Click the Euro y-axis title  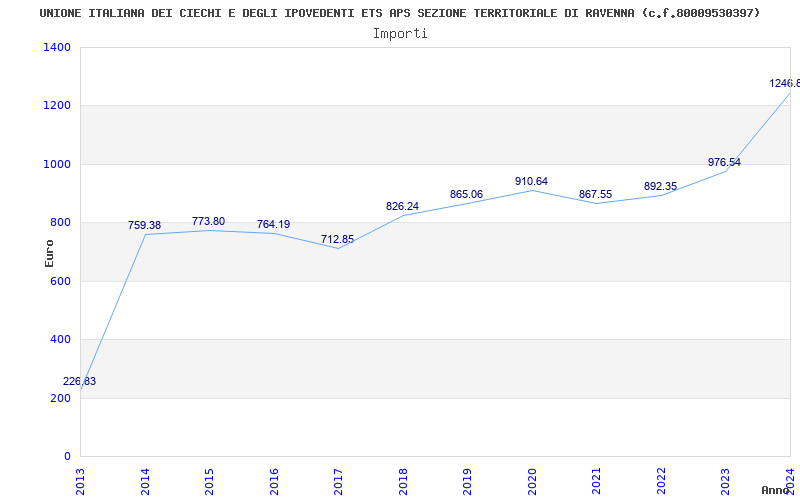coord(49,253)
